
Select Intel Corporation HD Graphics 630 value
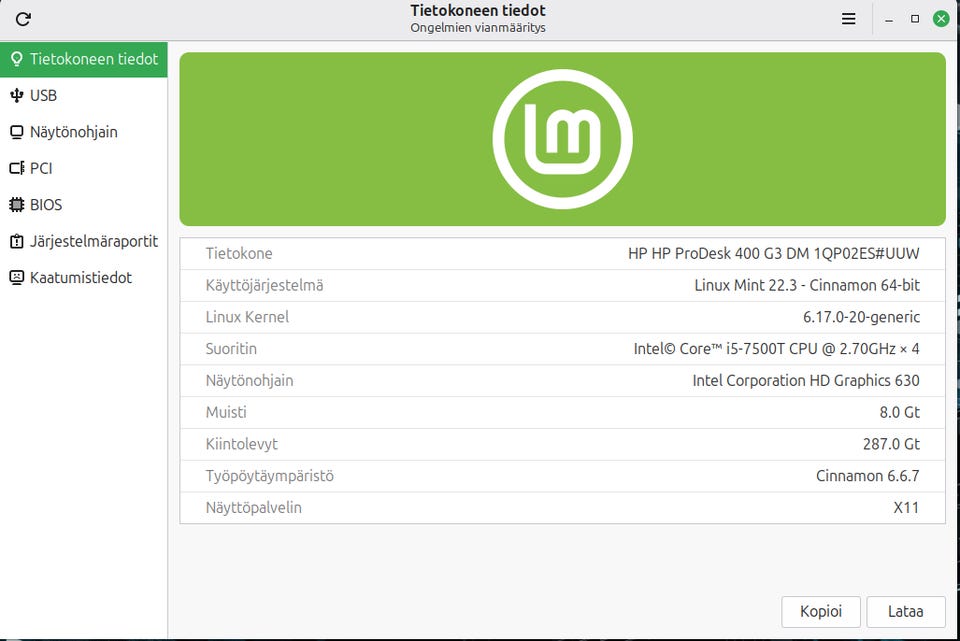coord(806,381)
